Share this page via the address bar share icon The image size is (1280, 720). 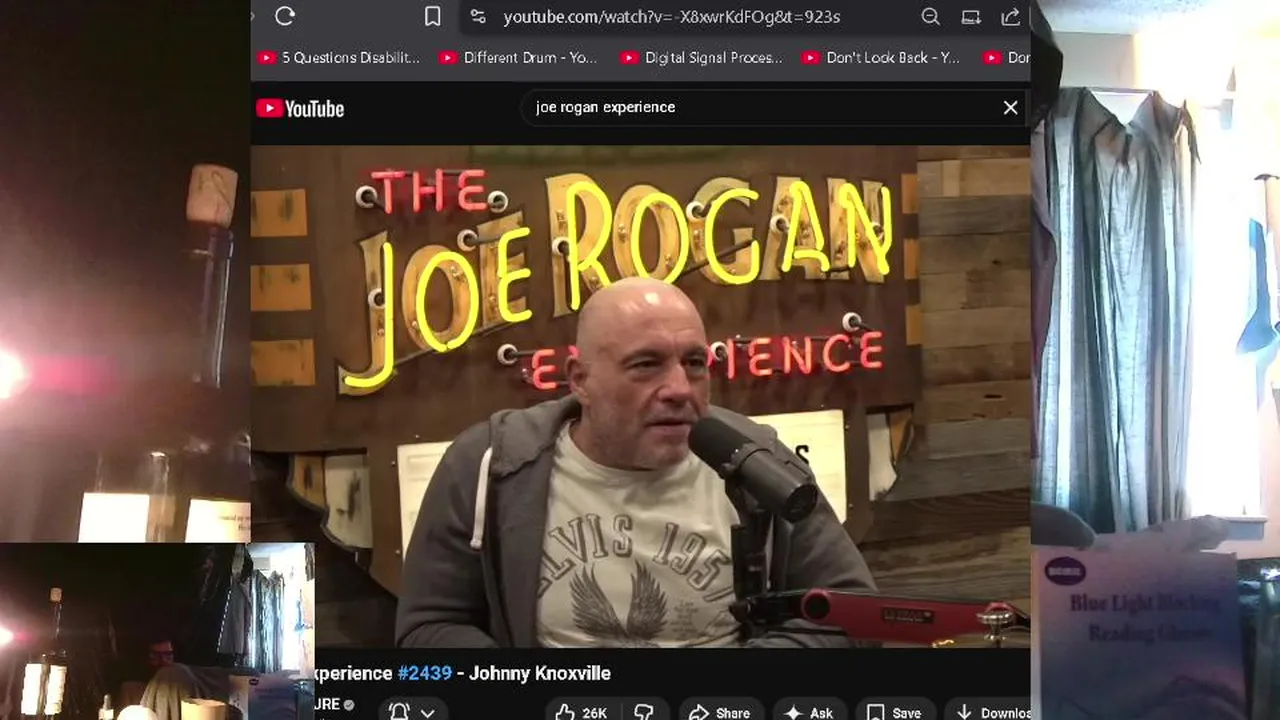coord(1010,16)
